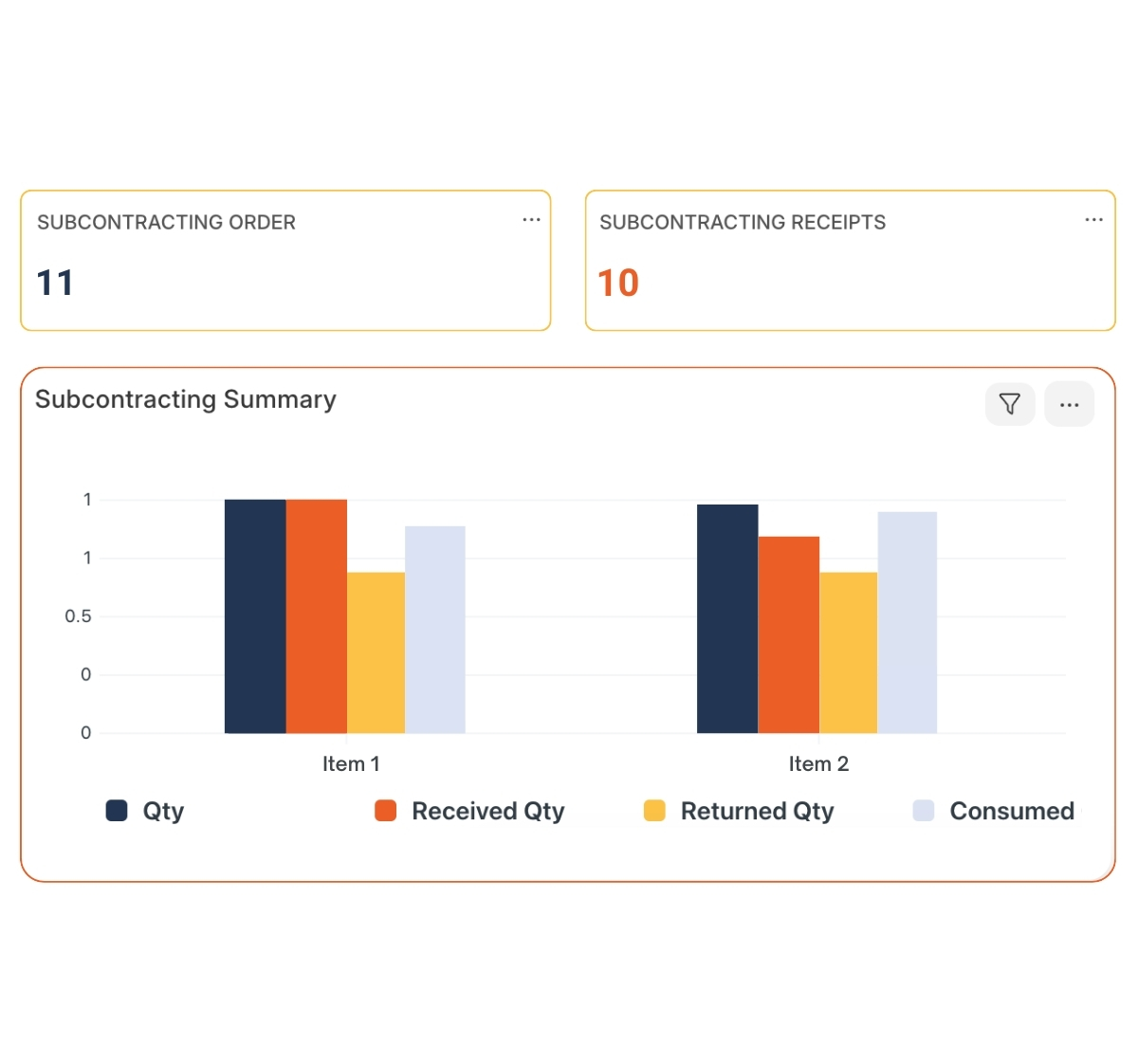Open Subcontracting Receipts card ellipsis menu
Viewport: 1138px width, 1064px height.
pyautogui.click(x=1093, y=220)
